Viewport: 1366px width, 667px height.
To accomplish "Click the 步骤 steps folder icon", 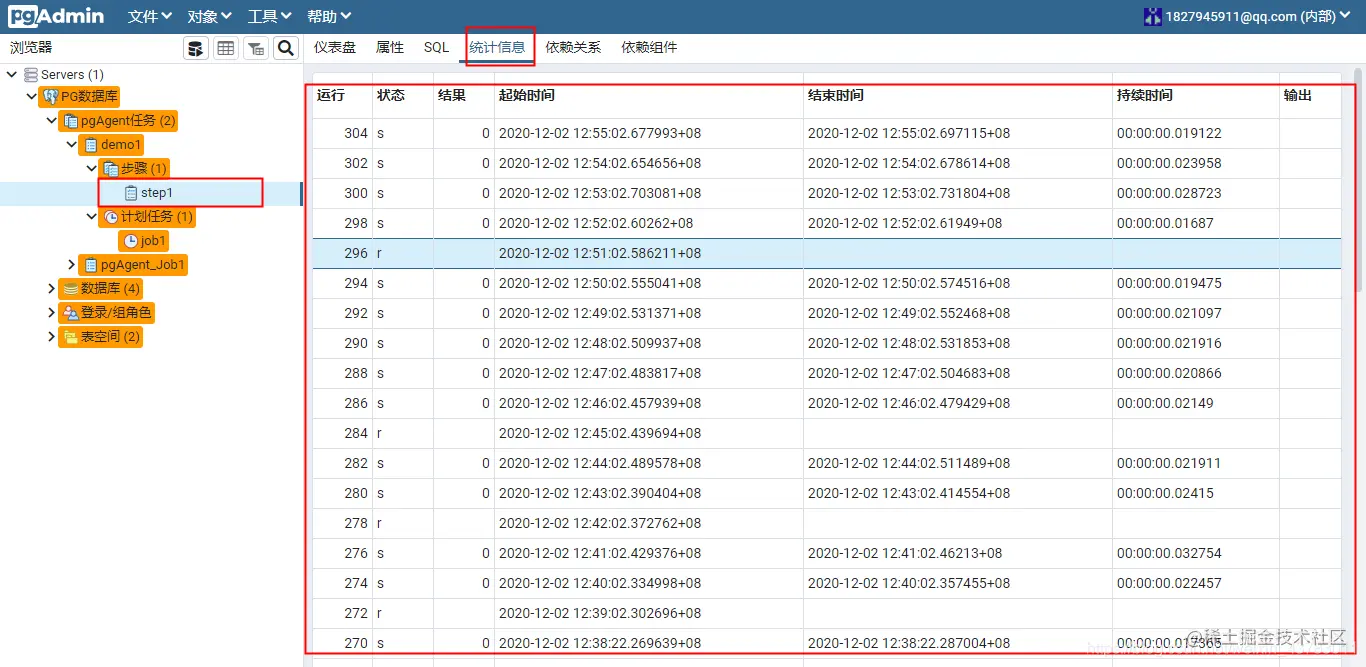I will pos(111,169).
